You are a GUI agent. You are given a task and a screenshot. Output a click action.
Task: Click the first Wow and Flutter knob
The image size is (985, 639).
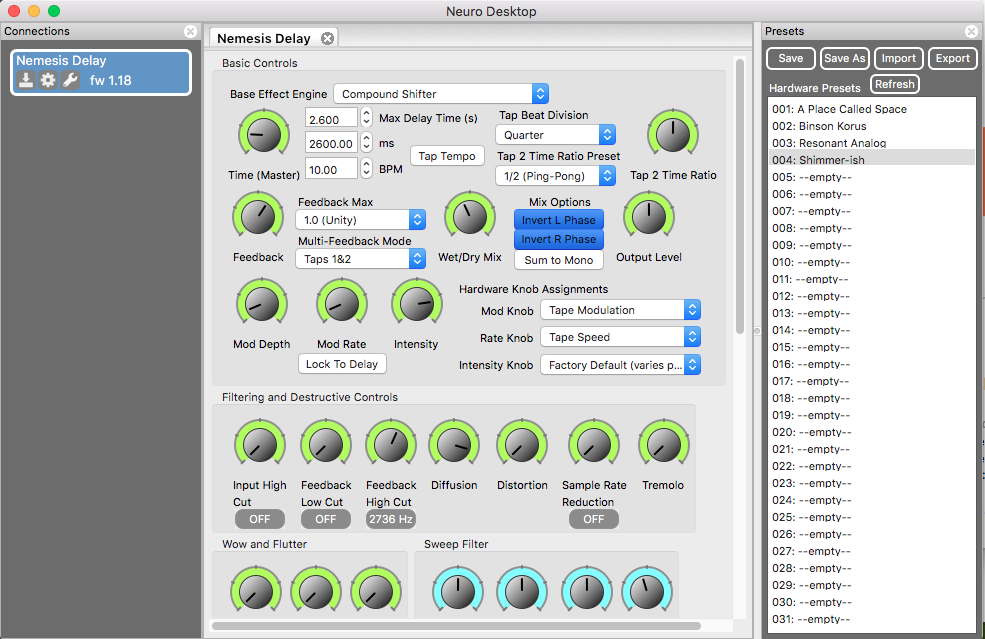click(256, 591)
